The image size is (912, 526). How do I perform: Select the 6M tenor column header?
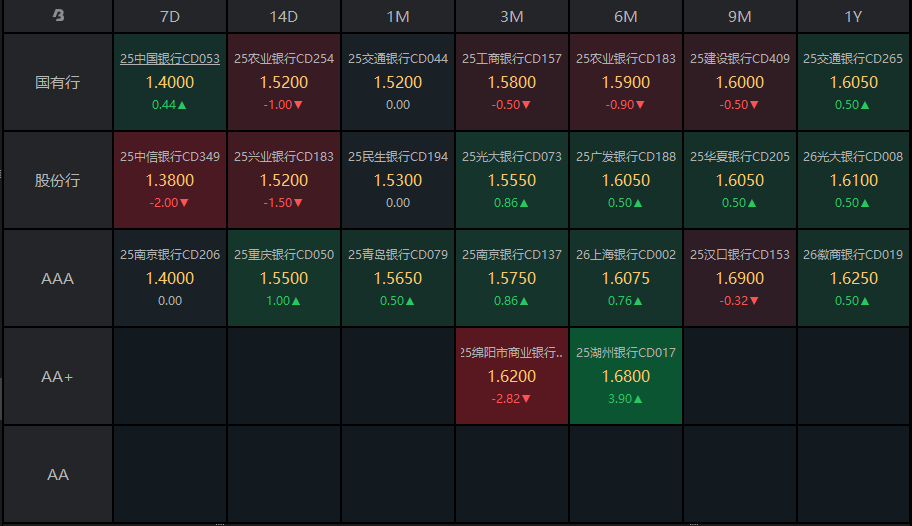[x=626, y=16]
